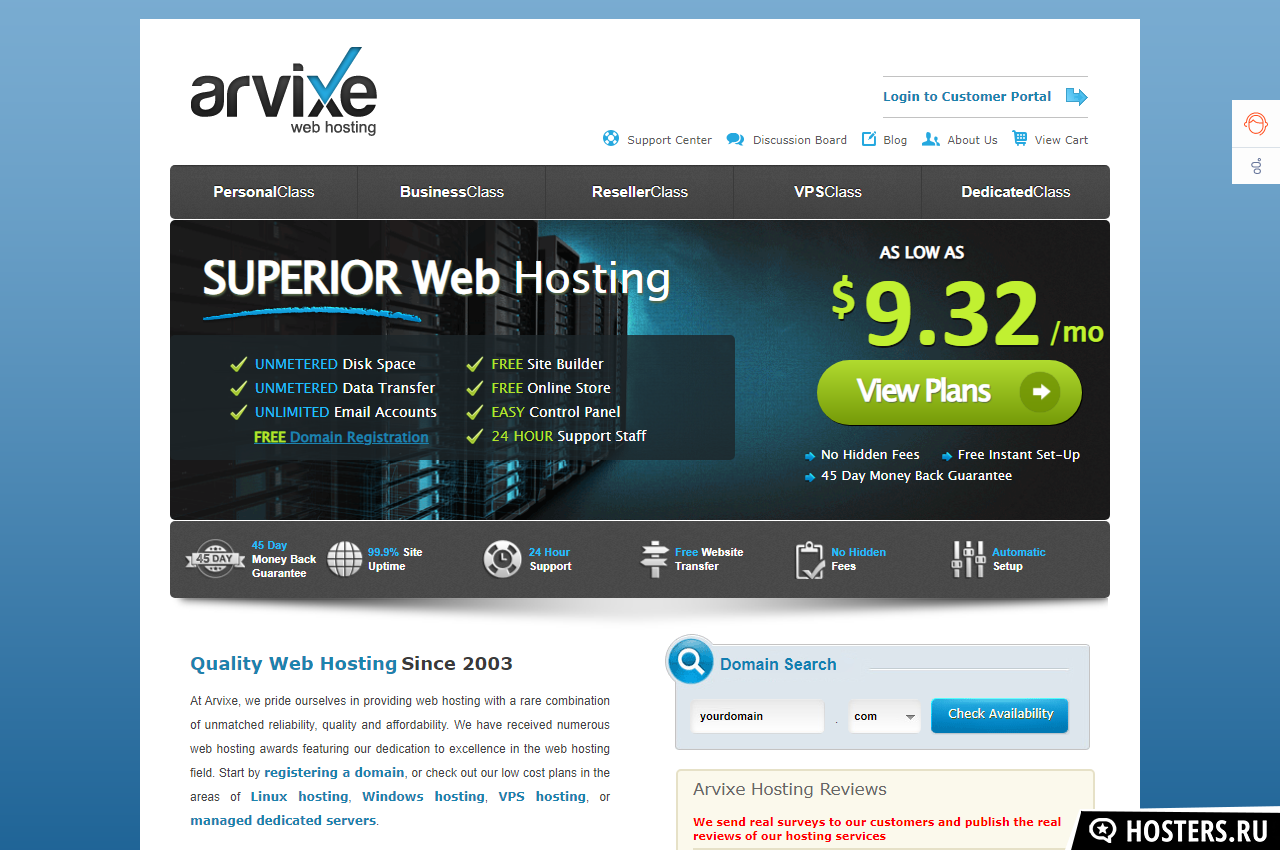The image size is (1280, 850).
Task: Click the clipboard icon for No Hidden Fees
Action: click(809, 560)
